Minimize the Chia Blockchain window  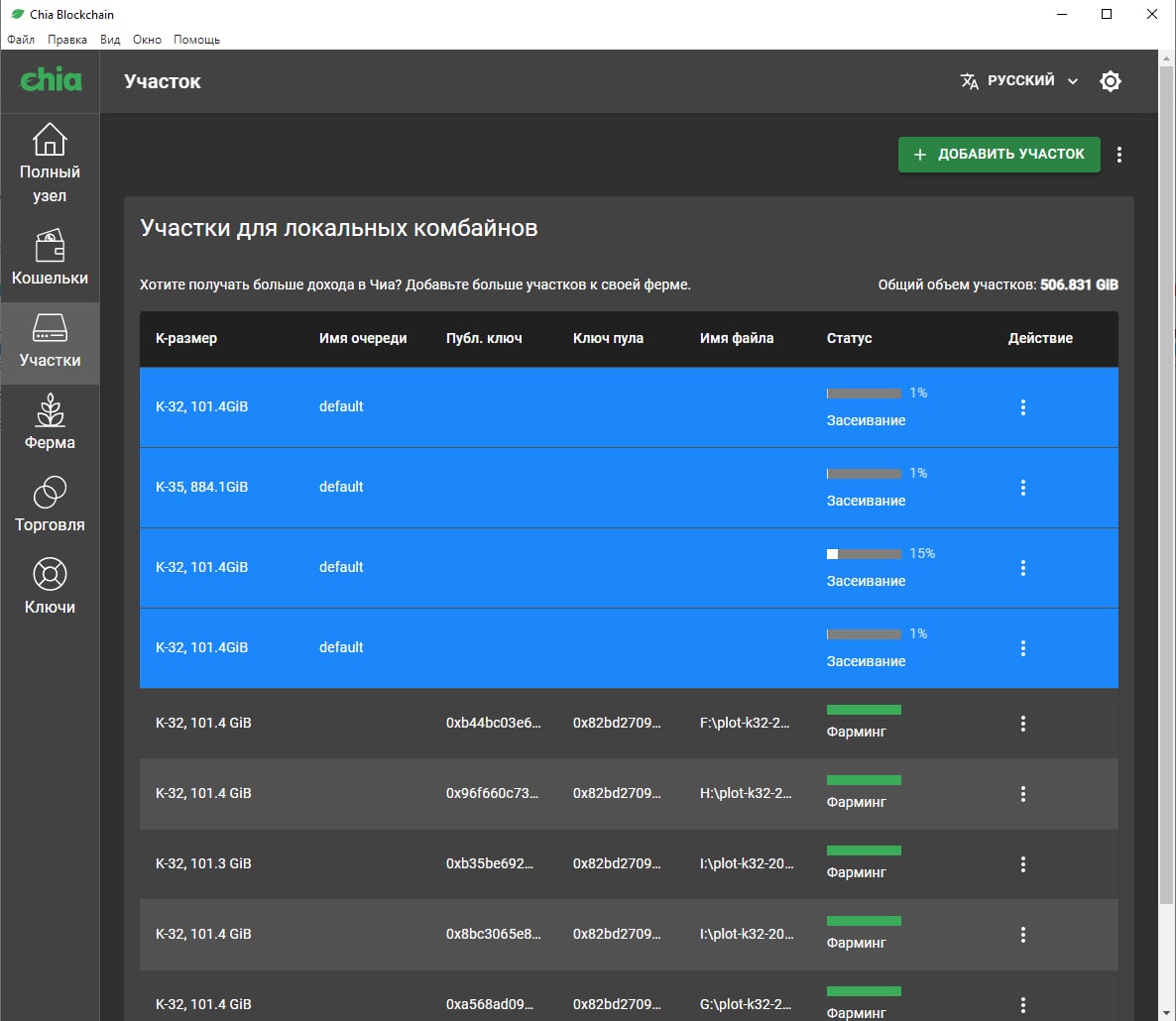point(1061,14)
